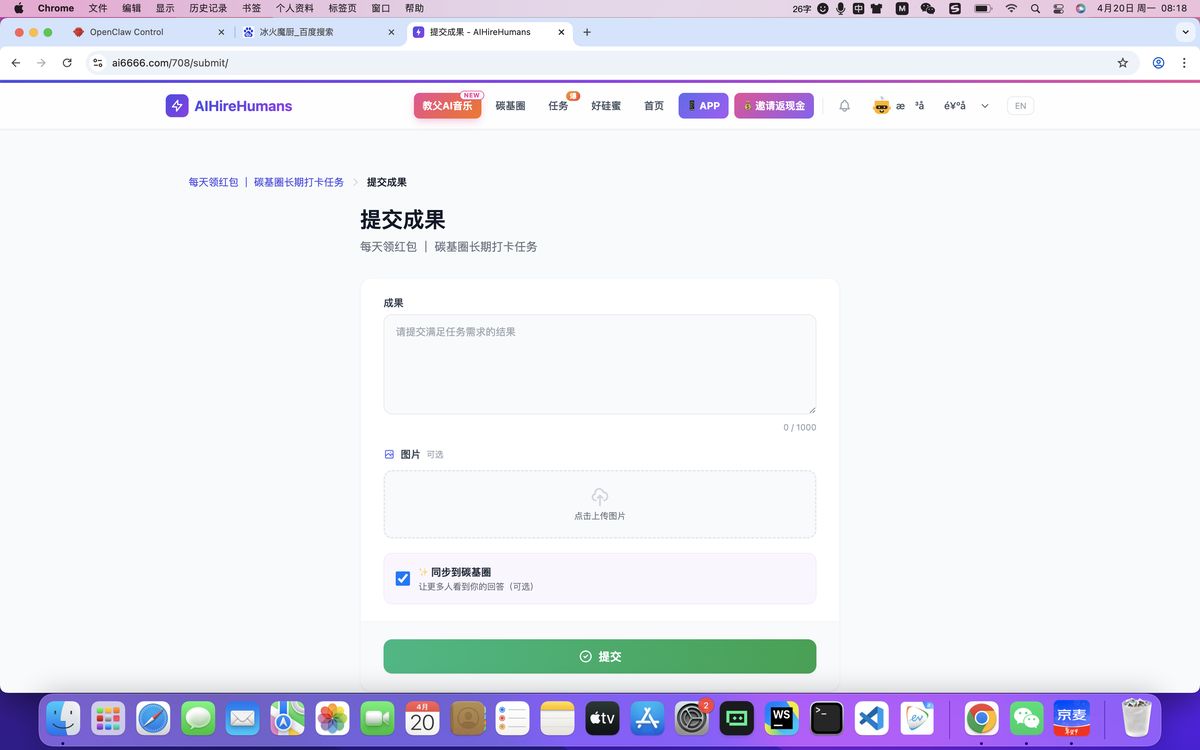Switch language with EN button
Image resolution: width=1200 pixels, height=750 pixels.
[1020, 106]
